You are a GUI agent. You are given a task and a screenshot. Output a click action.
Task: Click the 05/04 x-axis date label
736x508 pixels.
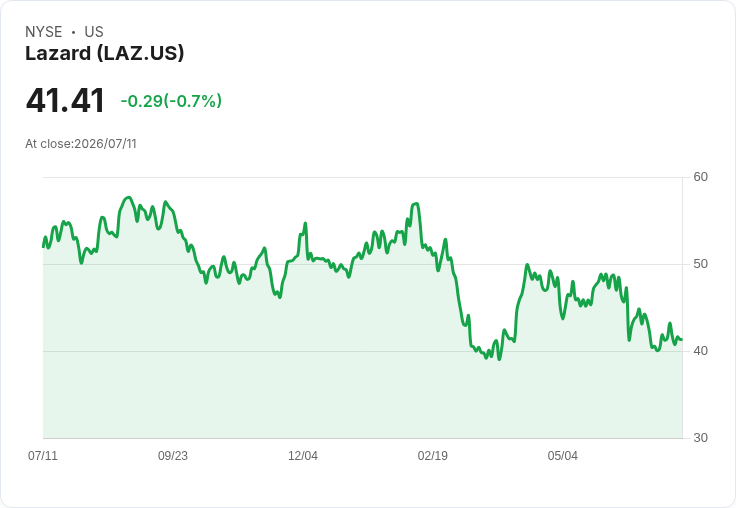pos(563,456)
